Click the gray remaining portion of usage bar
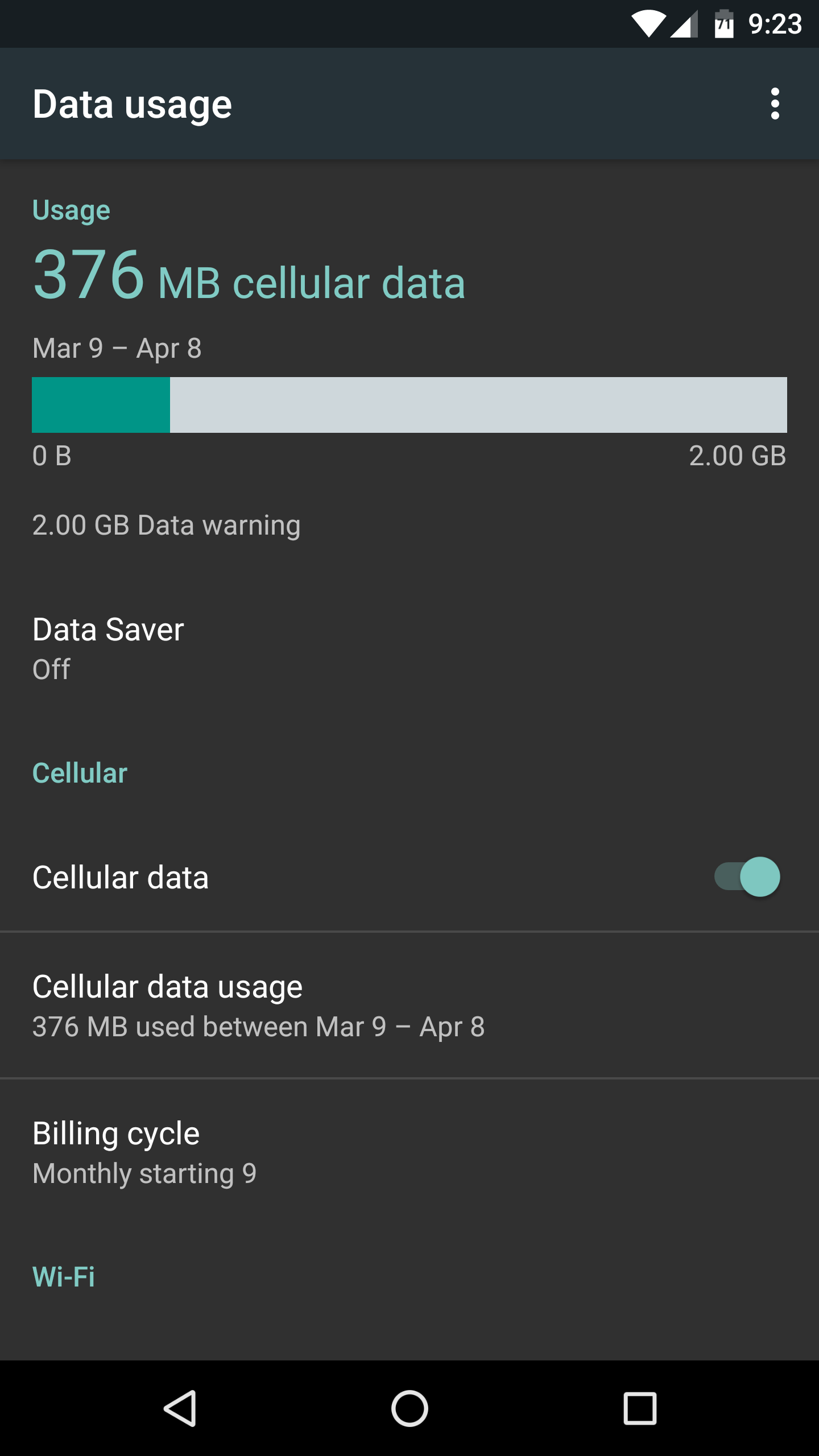Image resolution: width=819 pixels, height=1456 pixels. pos(478,404)
